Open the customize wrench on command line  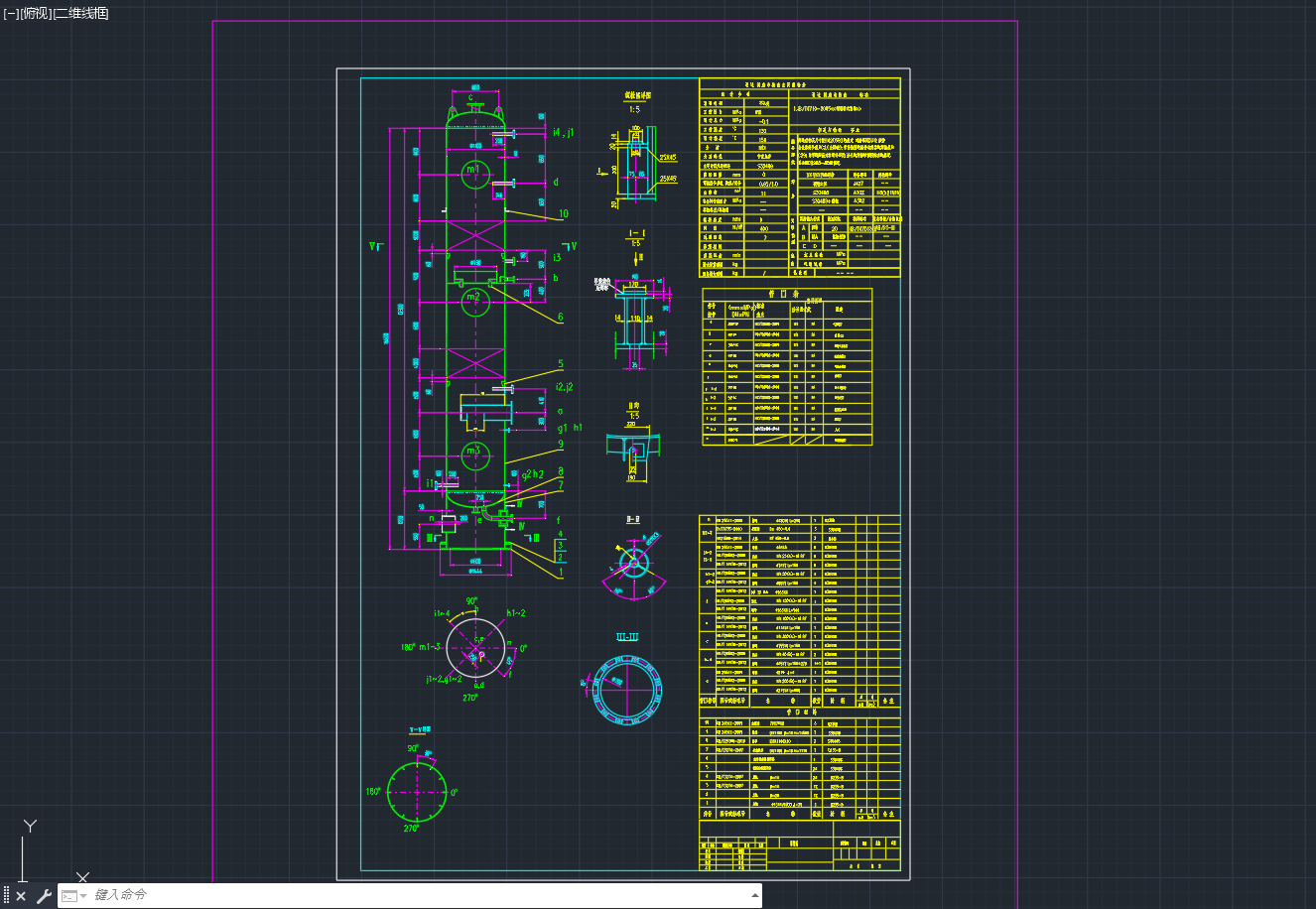[x=44, y=896]
